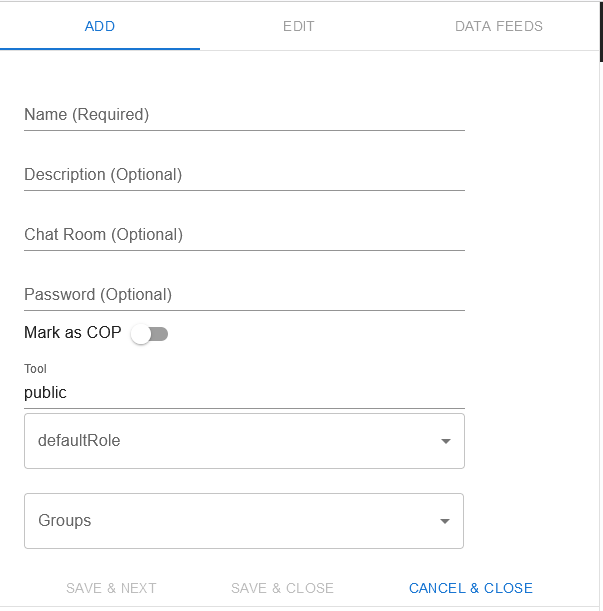Toggle the Mark as COP switch
This screenshot has width=603, height=611.
pyautogui.click(x=150, y=334)
